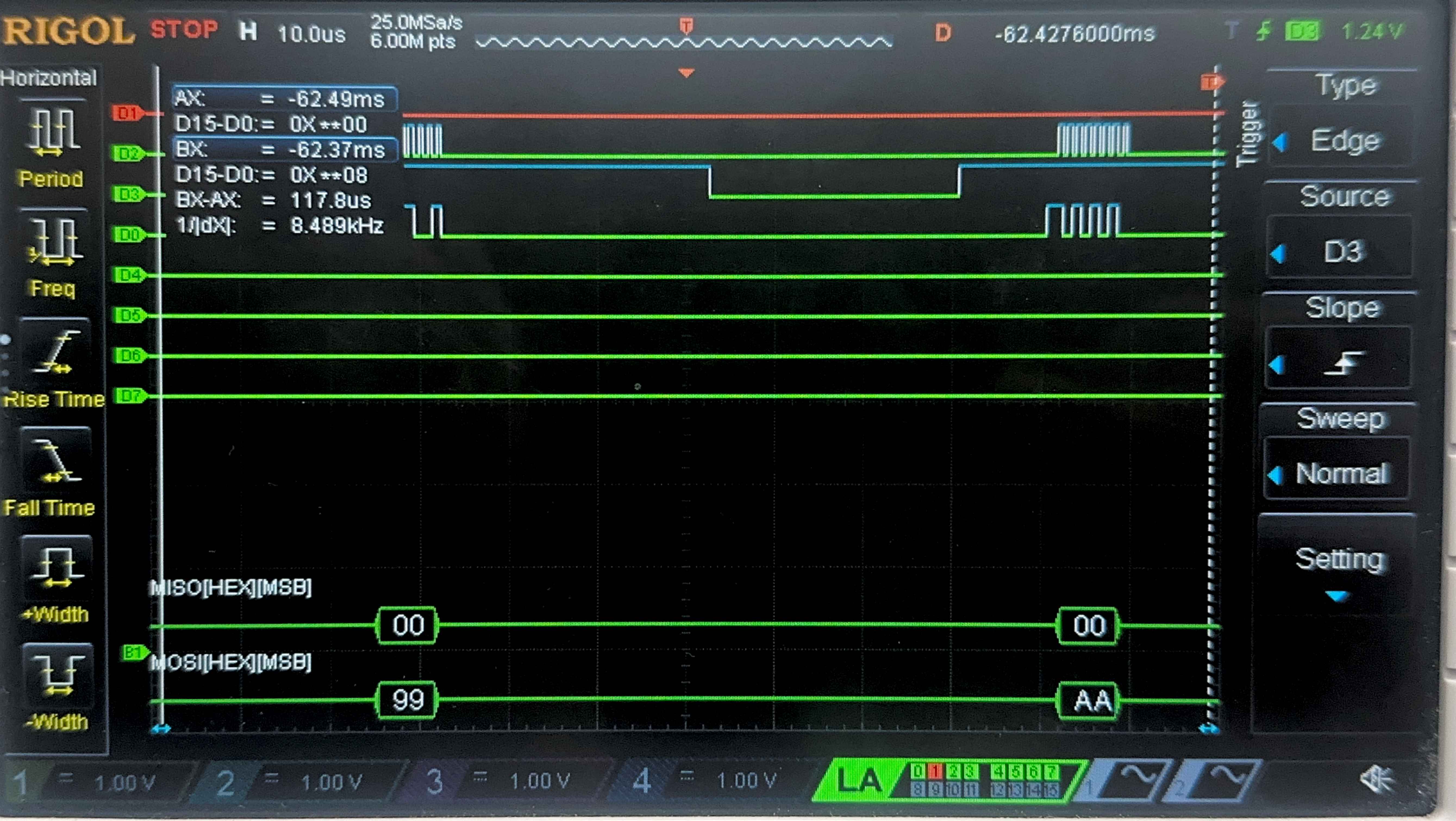
Task: Open the Horizontal measurement menu label
Action: (49, 77)
